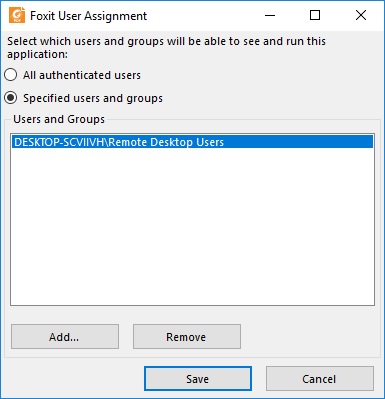Open the Add... users dialog
The width and height of the screenshot is (385, 399).
coord(65,337)
